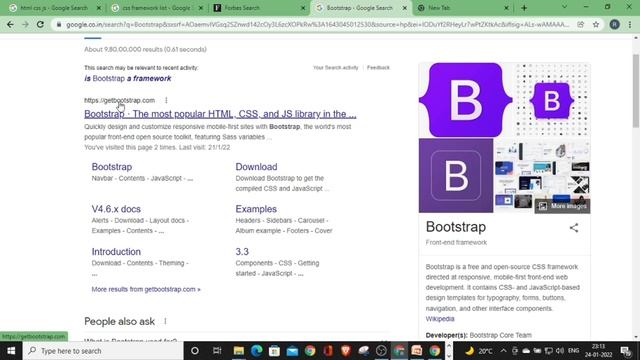Share the Bootstrap knowledge panel
This screenshot has height=360, width=640.
[x=574, y=228]
